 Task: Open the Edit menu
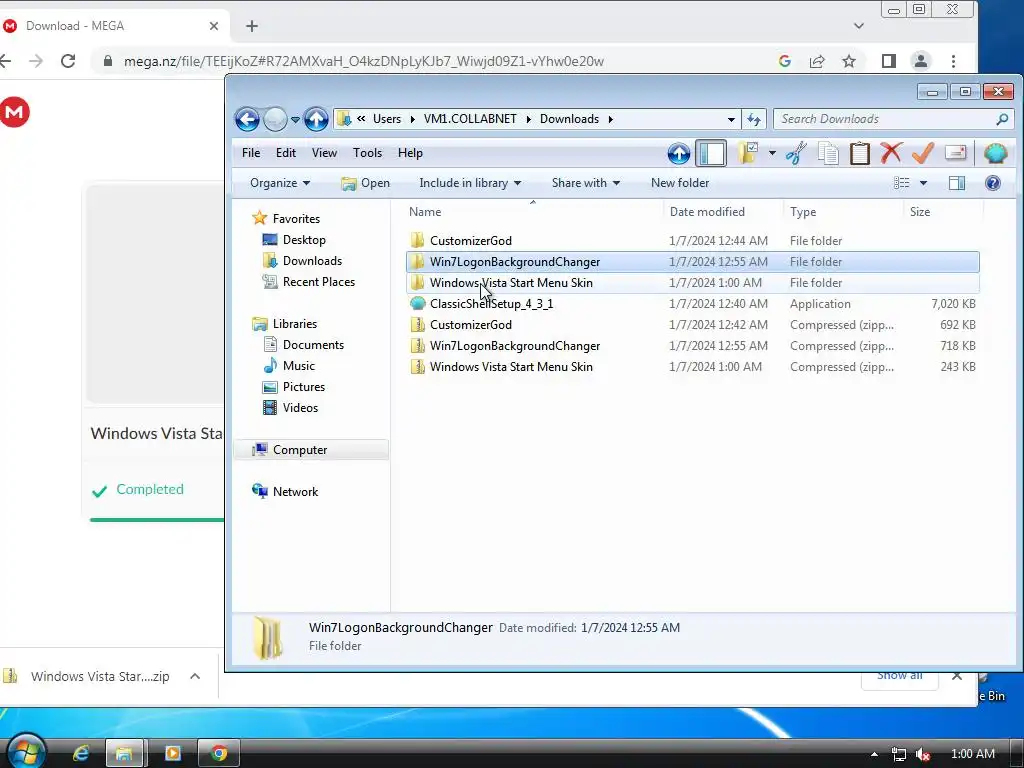(285, 153)
